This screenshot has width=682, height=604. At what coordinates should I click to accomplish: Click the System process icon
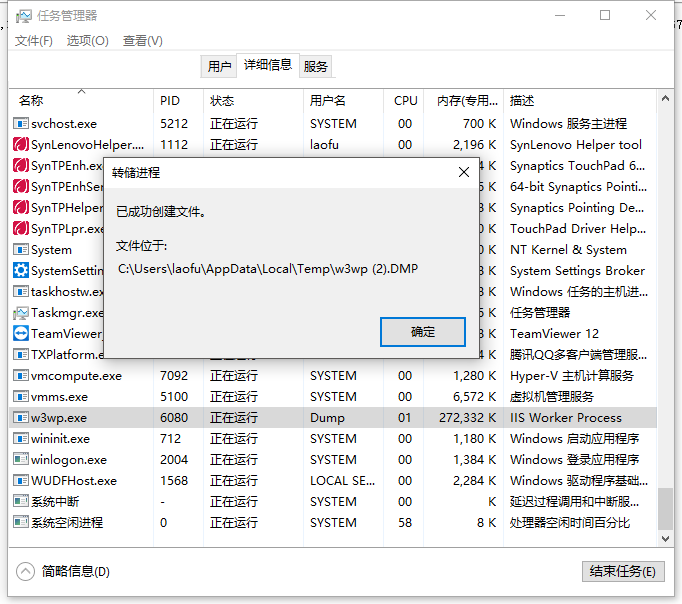20,250
